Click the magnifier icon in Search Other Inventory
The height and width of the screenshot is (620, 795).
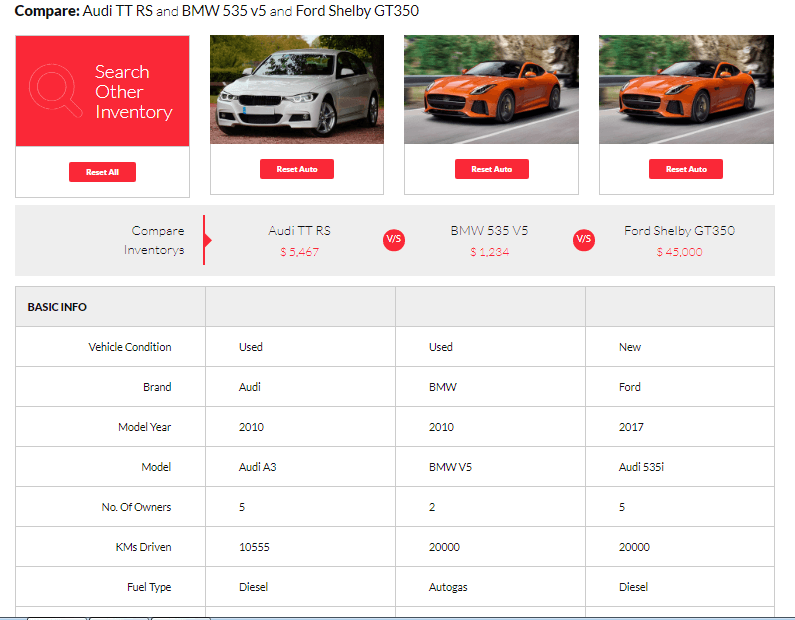coord(55,90)
